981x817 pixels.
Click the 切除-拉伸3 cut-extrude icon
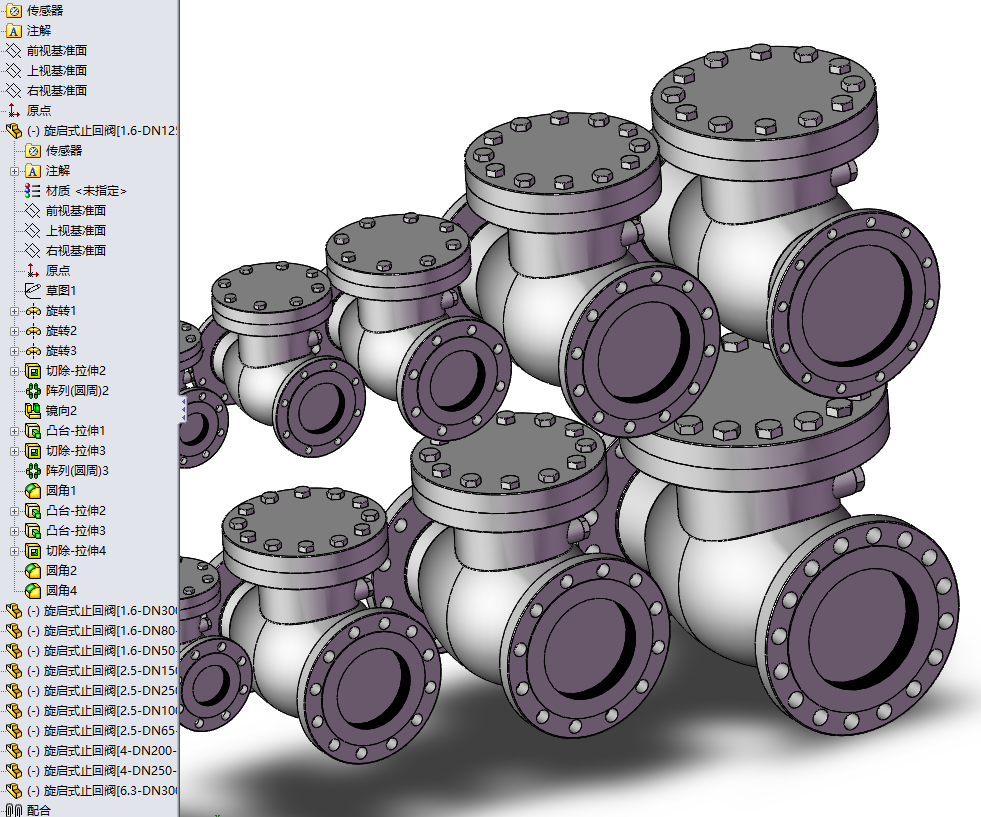click(x=33, y=451)
